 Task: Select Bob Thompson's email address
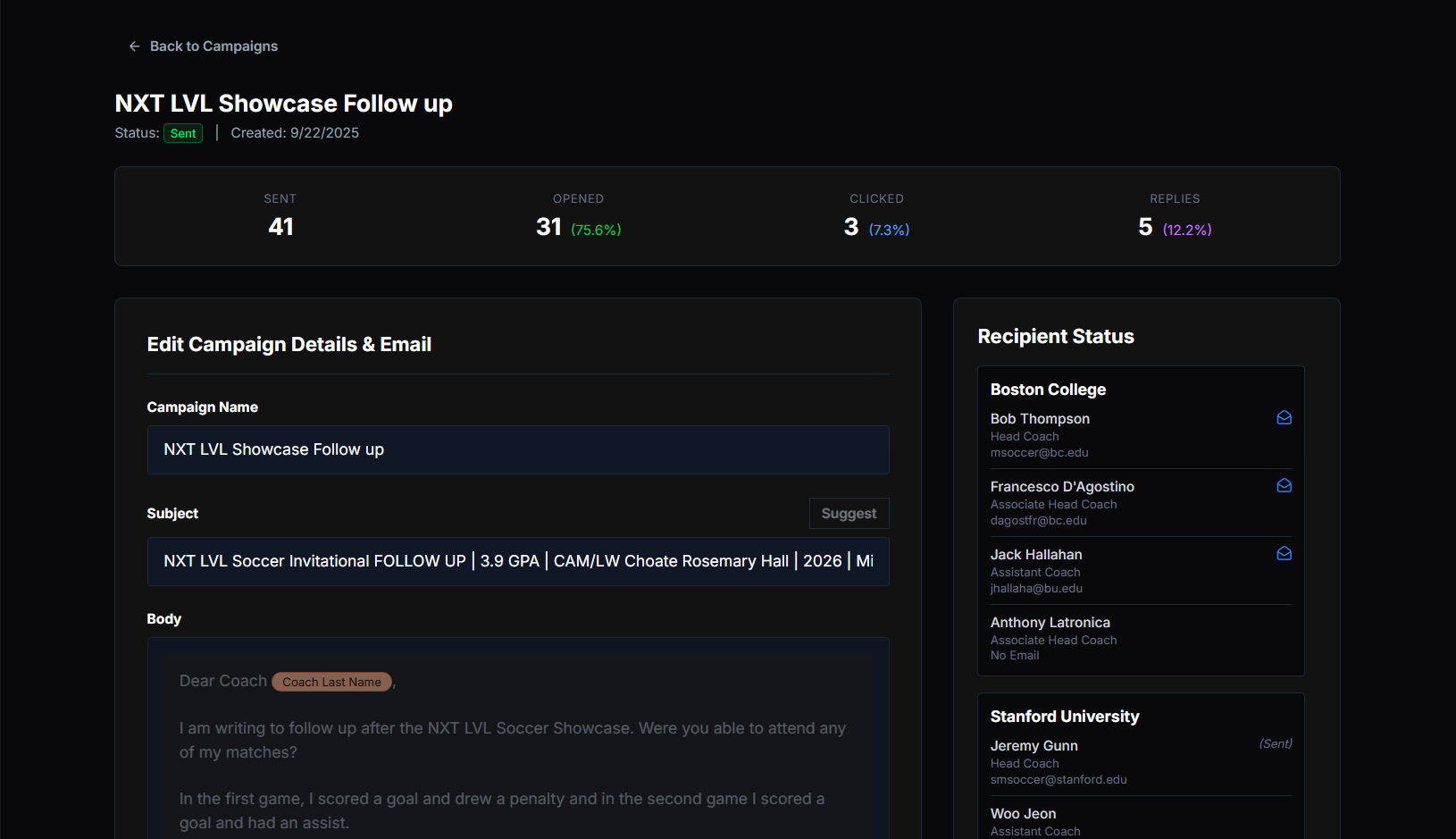(x=1039, y=453)
